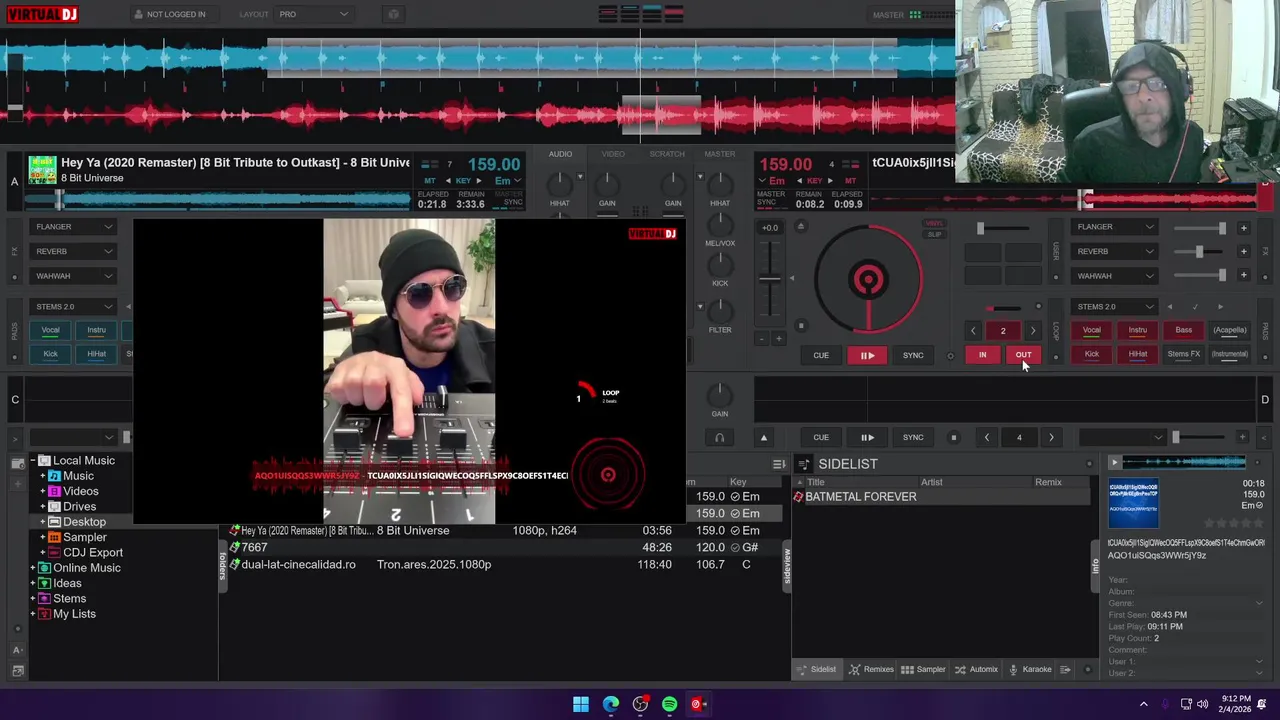Open the PRO layout dropdown
Image resolution: width=1280 pixels, height=720 pixels.
(x=314, y=14)
